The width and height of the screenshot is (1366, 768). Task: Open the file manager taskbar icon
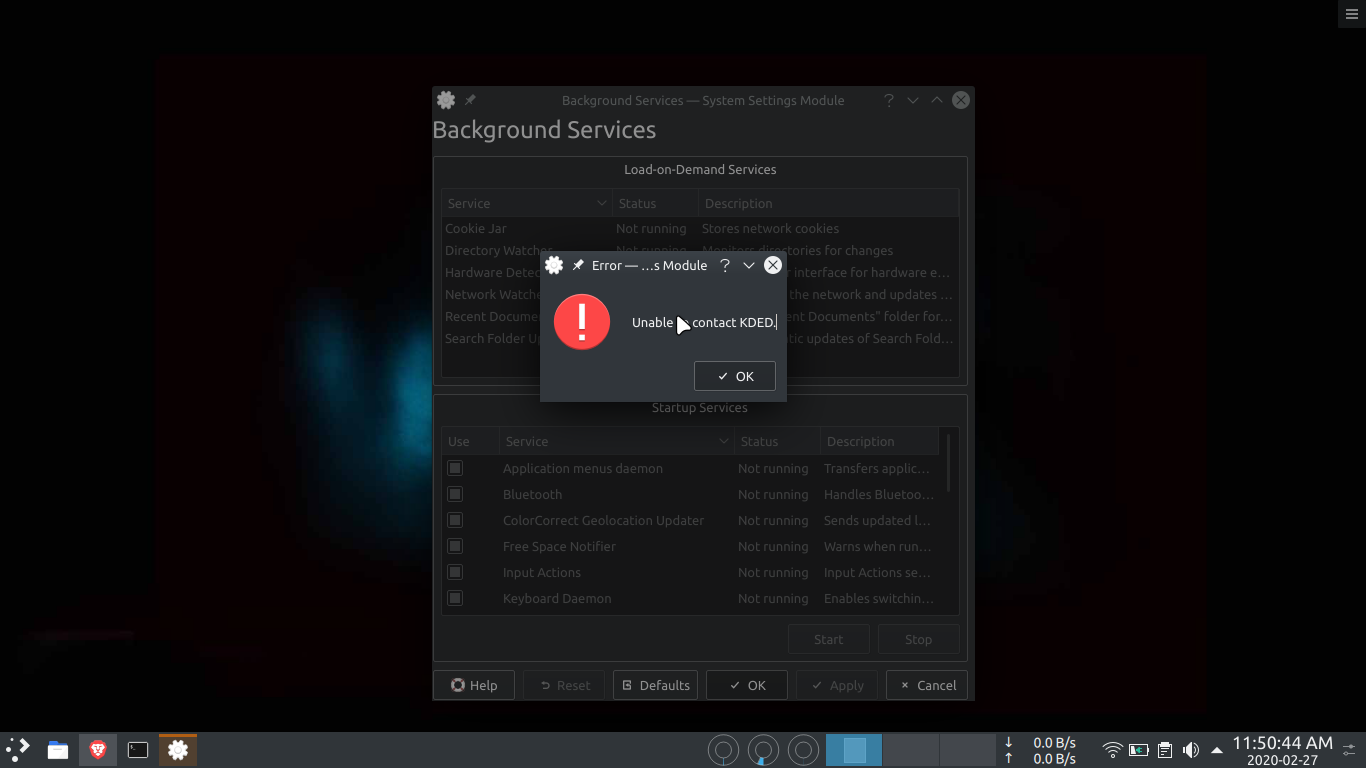tap(58, 749)
